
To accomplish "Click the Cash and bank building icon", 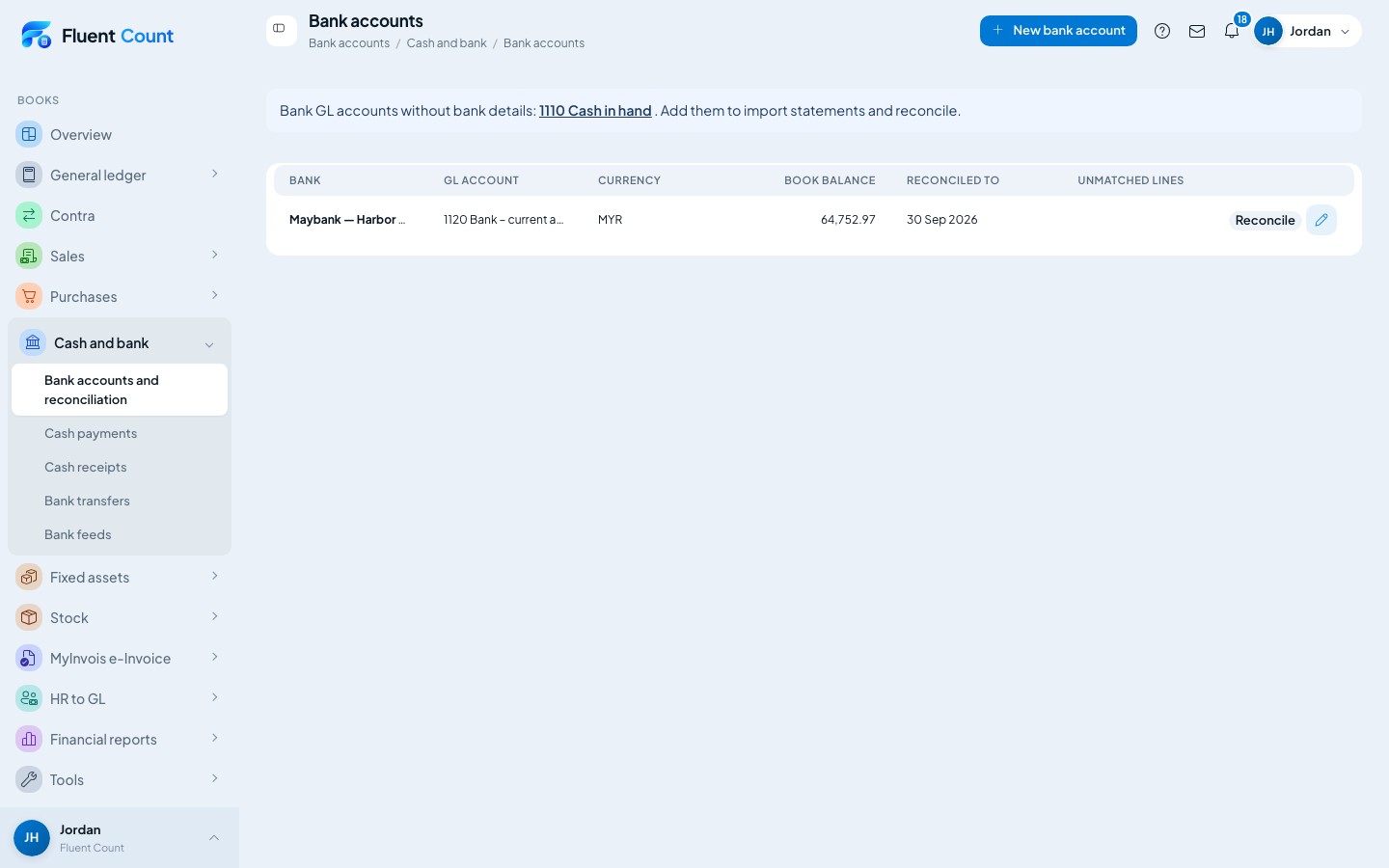I will click(33, 342).
